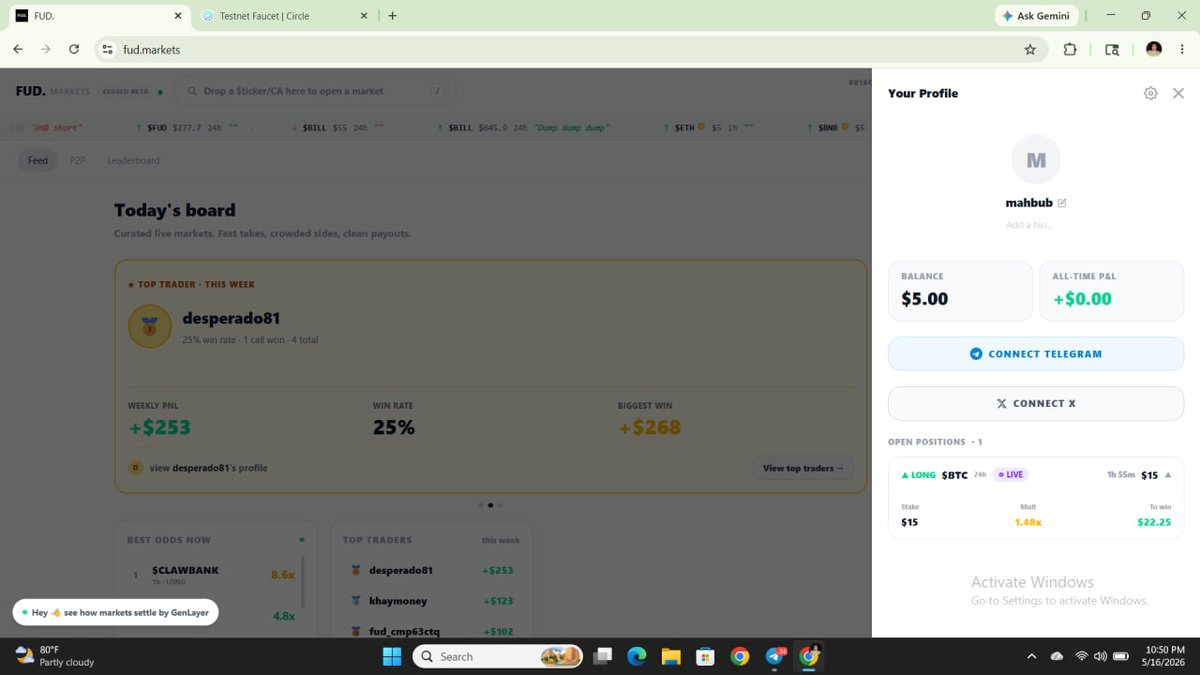Image resolution: width=1200 pixels, height=675 pixels.
Task: Open the Wi-Fi network tray icon
Action: pyautogui.click(x=1081, y=657)
